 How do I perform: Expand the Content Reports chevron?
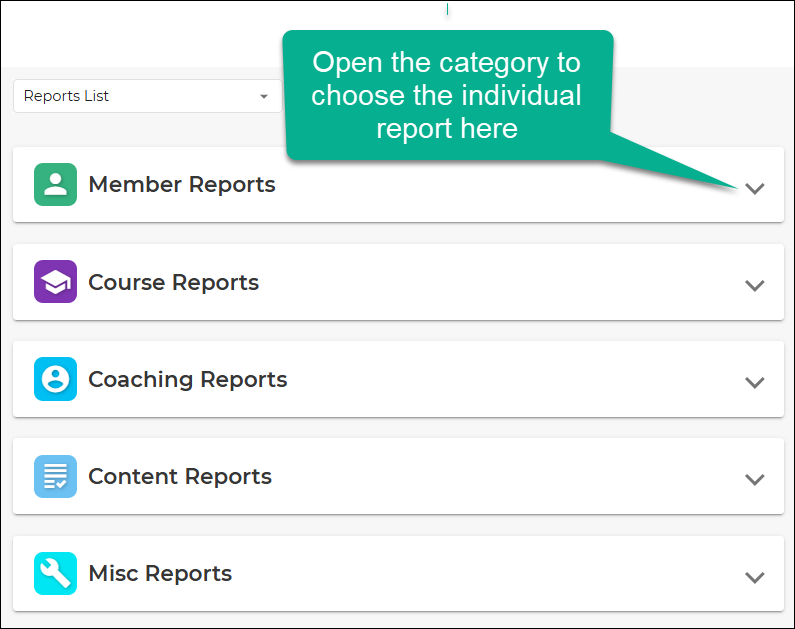pyautogui.click(x=754, y=479)
